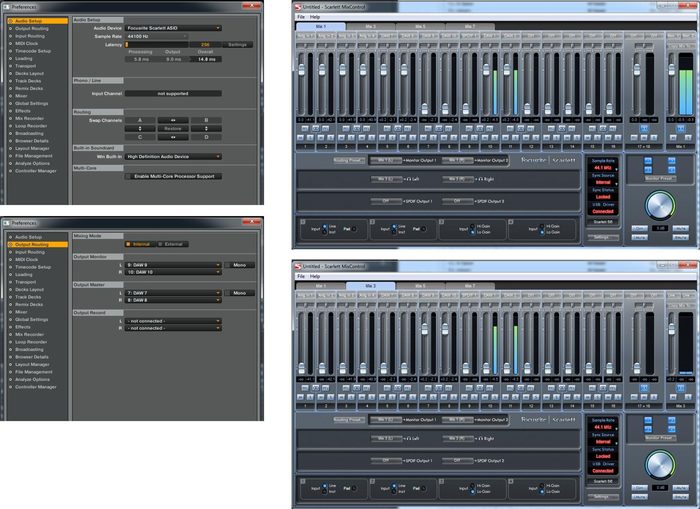The width and height of the screenshot is (700, 509).
Task: Click the monitor volume knob in the Mix 1 window
Action: click(660, 205)
